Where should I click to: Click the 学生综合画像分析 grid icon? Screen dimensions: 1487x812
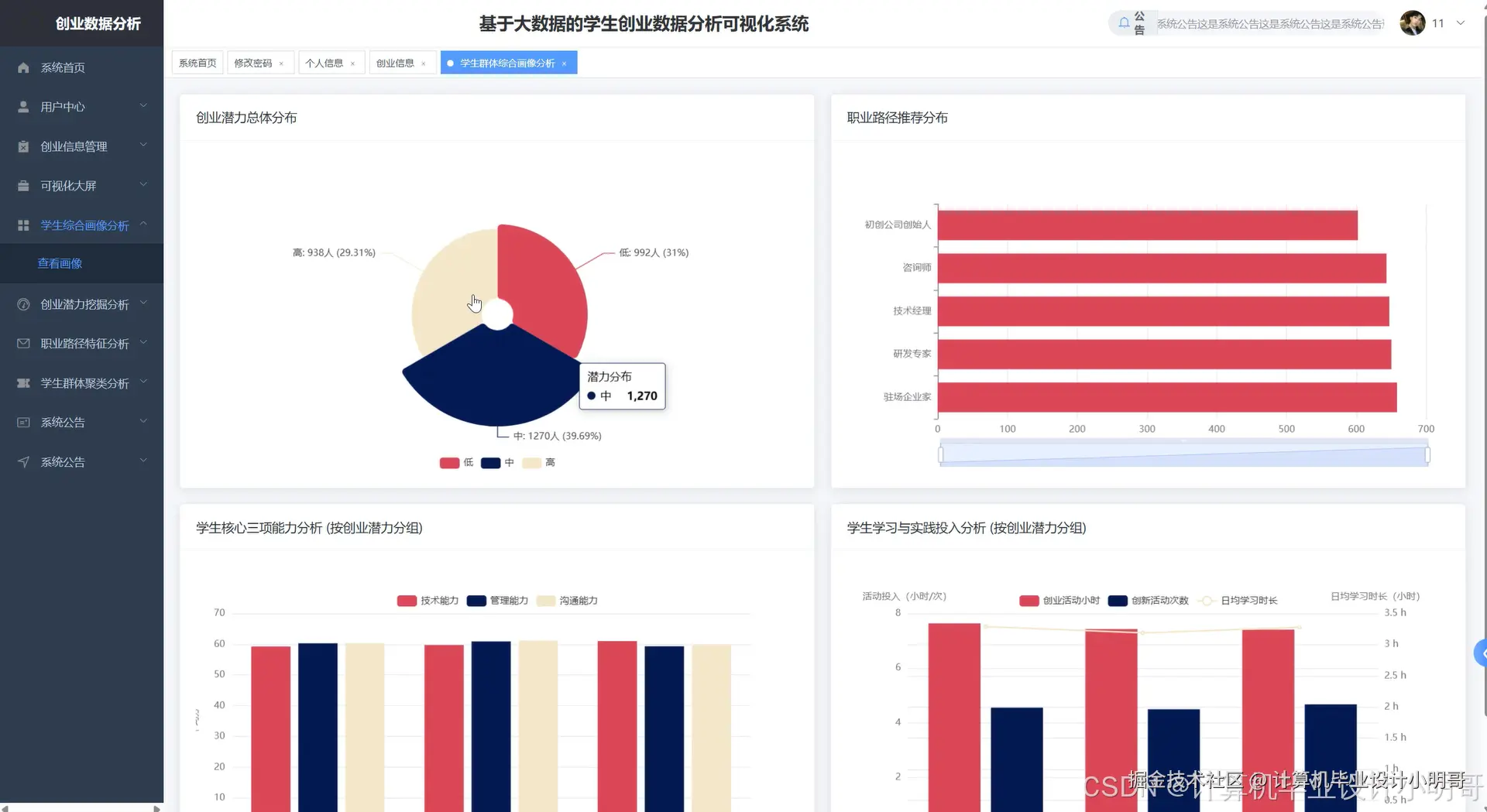click(23, 225)
